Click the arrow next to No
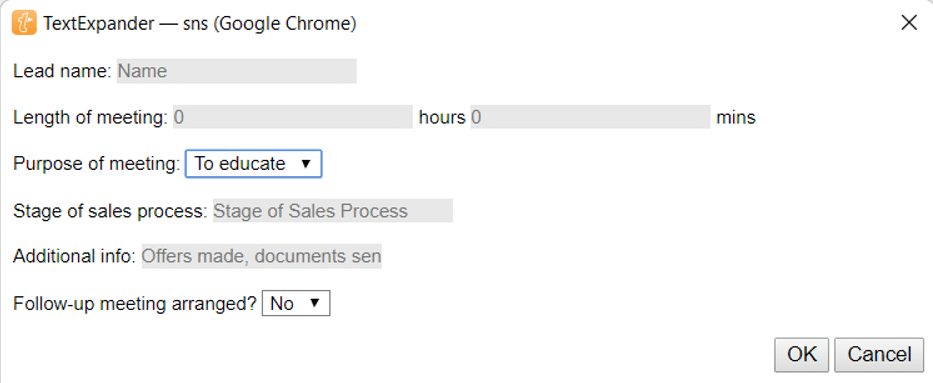The height and width of the screenshot is (383, 933). [x=315, y=303]
